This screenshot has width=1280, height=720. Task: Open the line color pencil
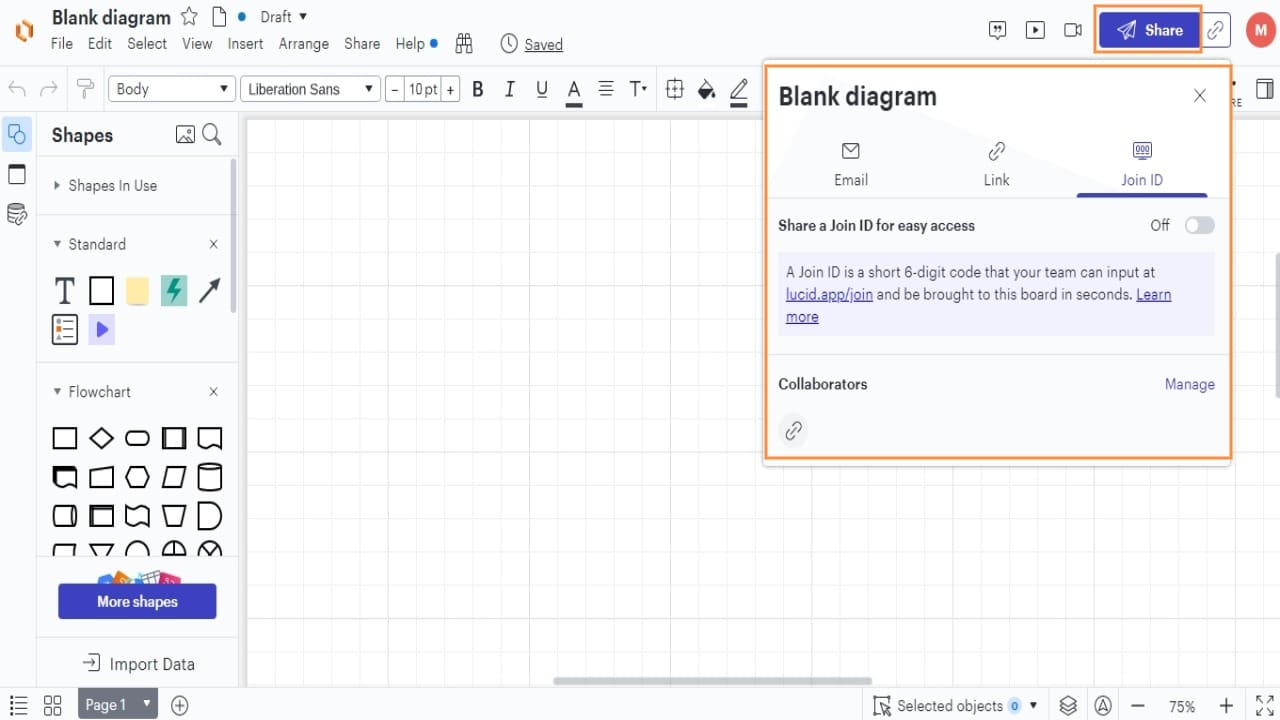pos(739,89)
